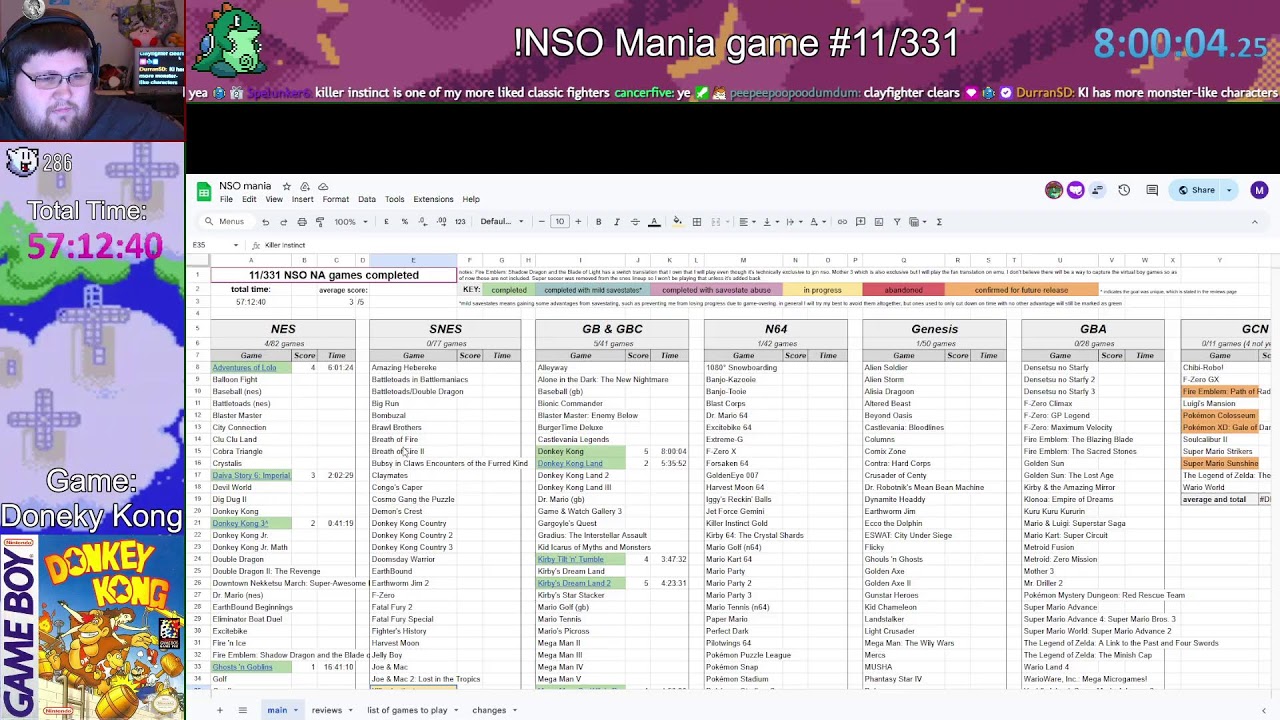Check the cloud save status icon
Viewport: 1280px width, 720px height.
323,187
